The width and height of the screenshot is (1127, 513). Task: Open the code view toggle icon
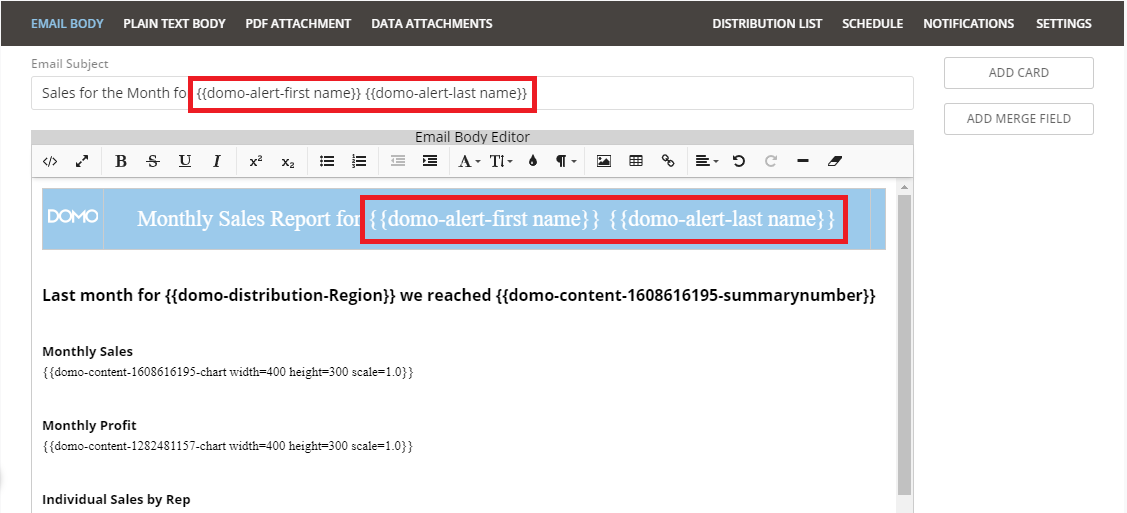click(50, 162)
